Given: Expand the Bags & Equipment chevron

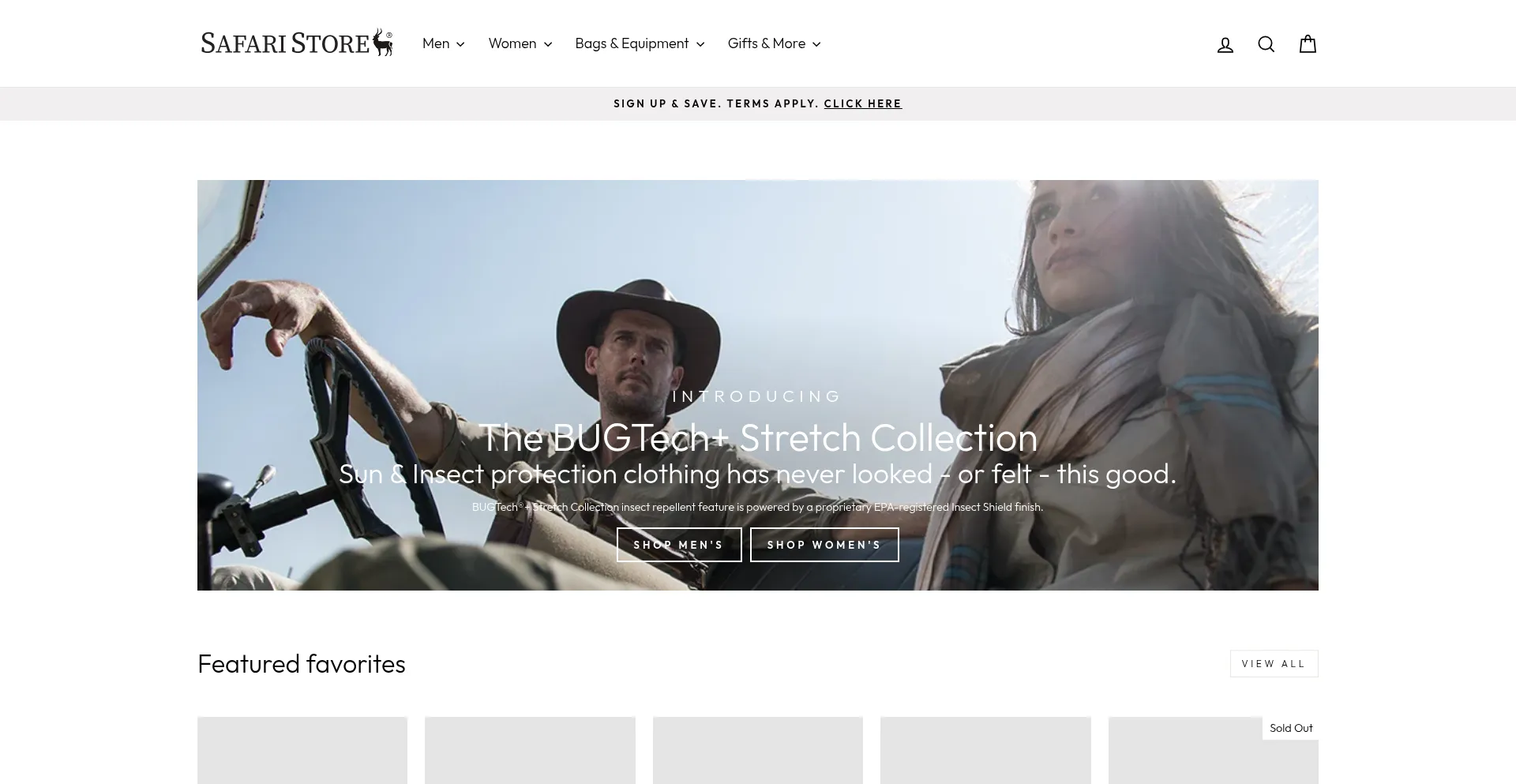Looking at the screenshot, I should (x=700, y=44).
